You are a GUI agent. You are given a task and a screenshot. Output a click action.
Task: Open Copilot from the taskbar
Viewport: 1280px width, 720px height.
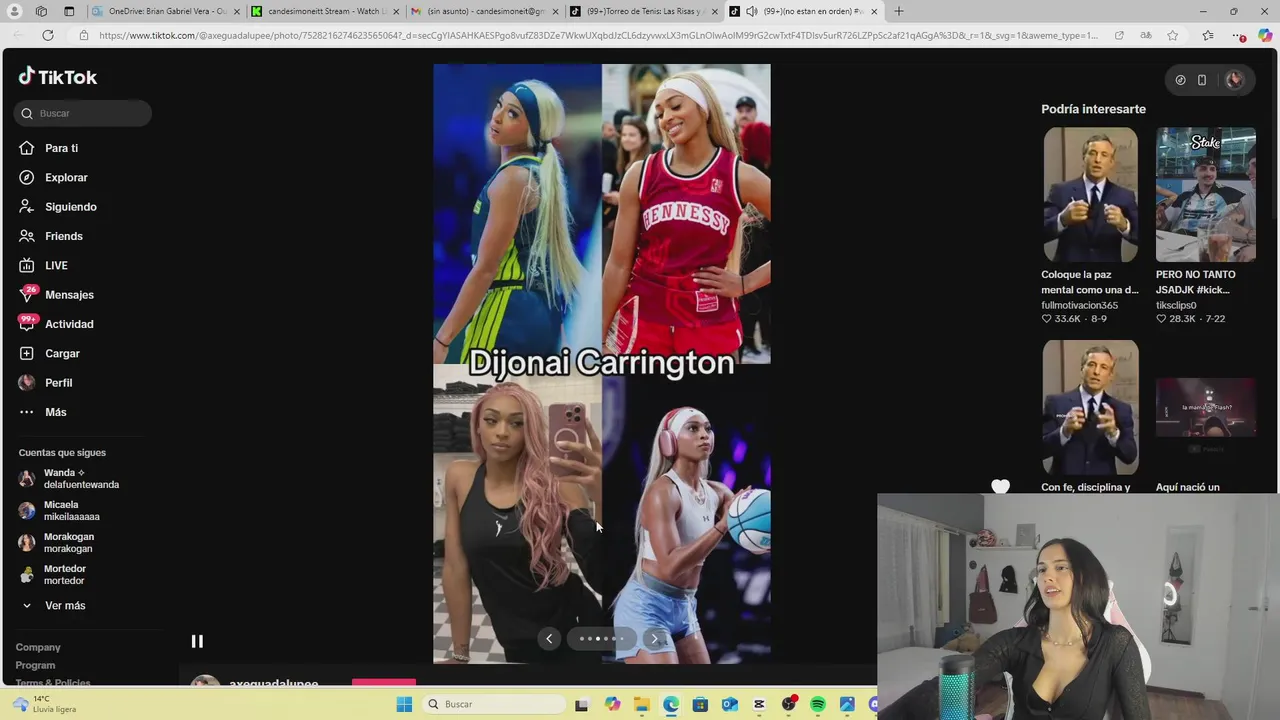click(x=612, y=704)
